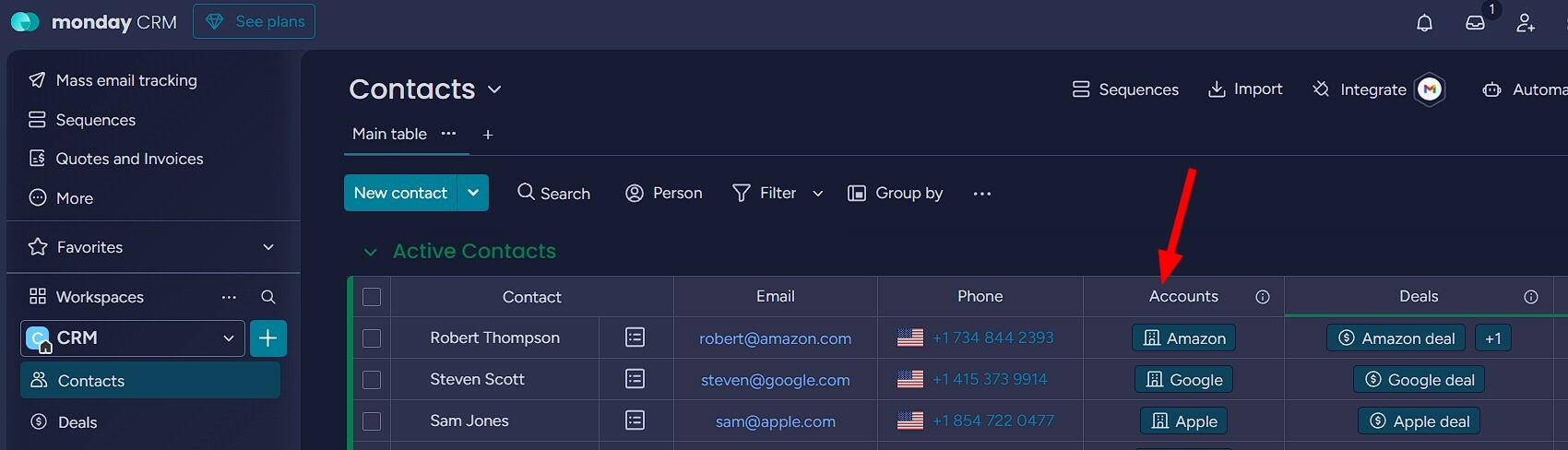Click the Automate button
Image resolution: width=1568 pixels, height=450 pixels.
coord(1524,89)
